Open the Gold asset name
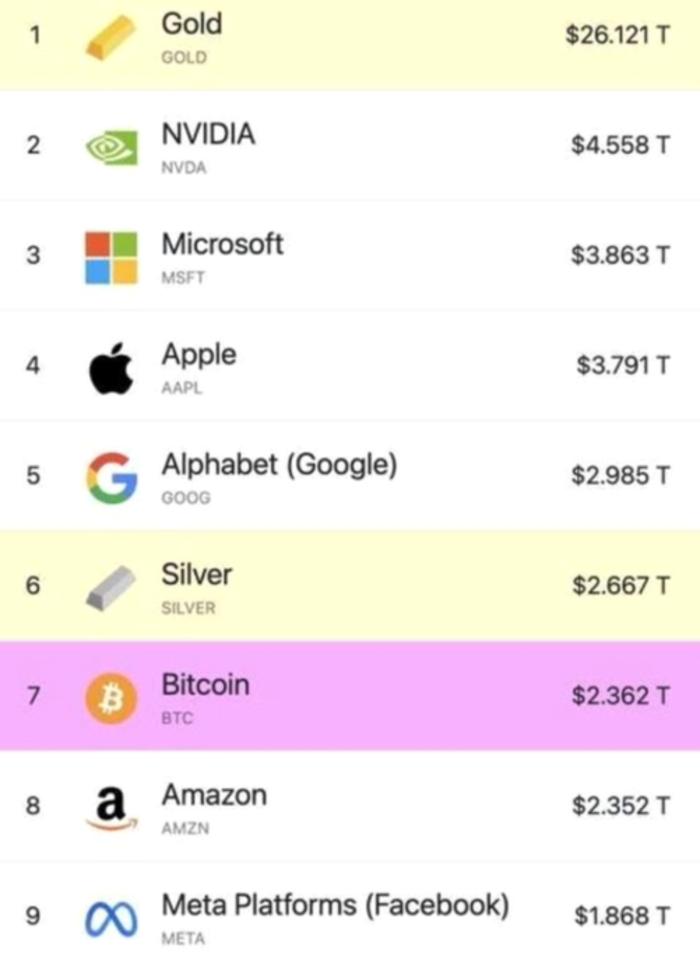The image size is (700, 970). pos(192,24)
